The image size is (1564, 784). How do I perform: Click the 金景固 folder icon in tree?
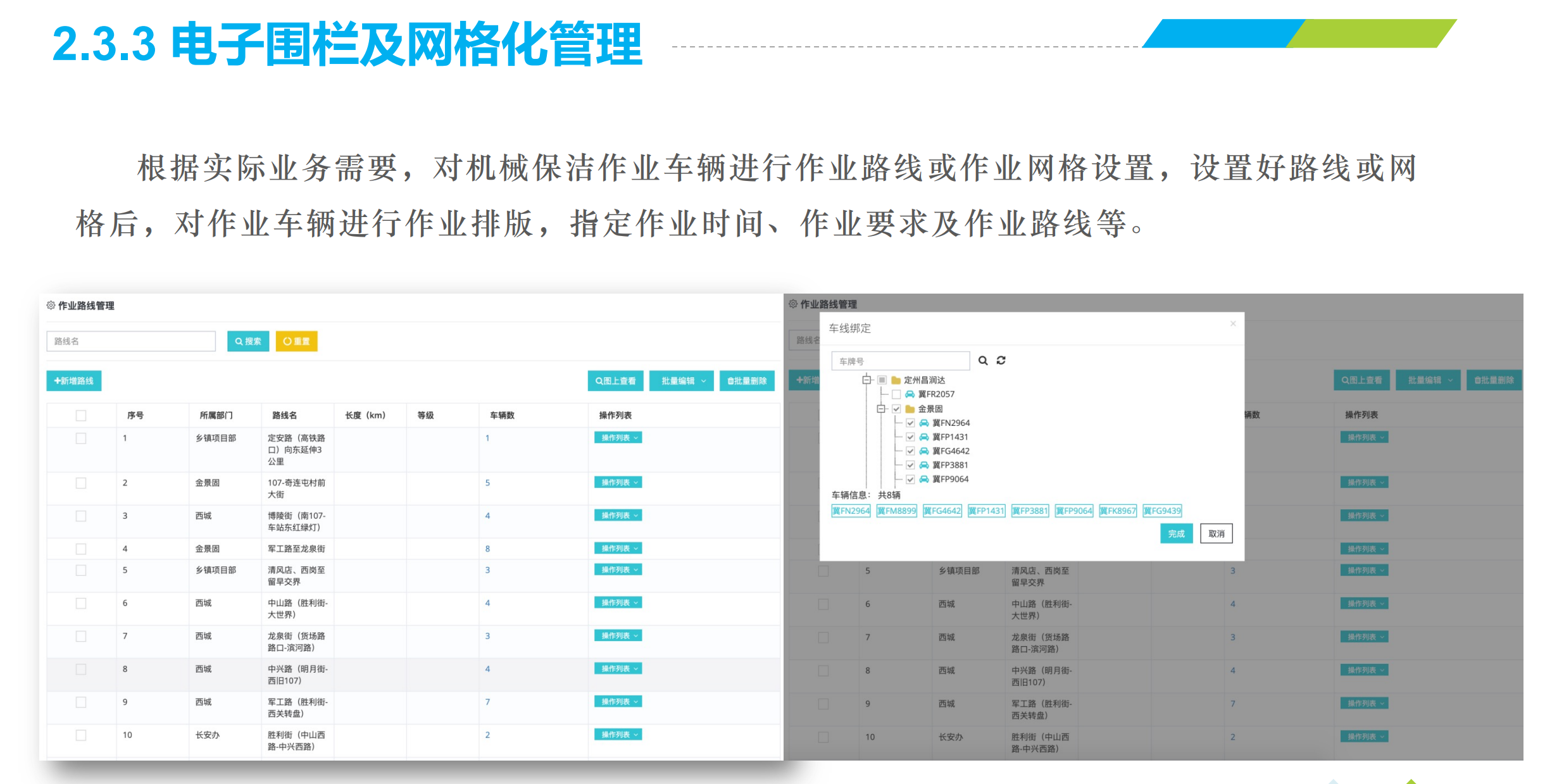(910, 409)
